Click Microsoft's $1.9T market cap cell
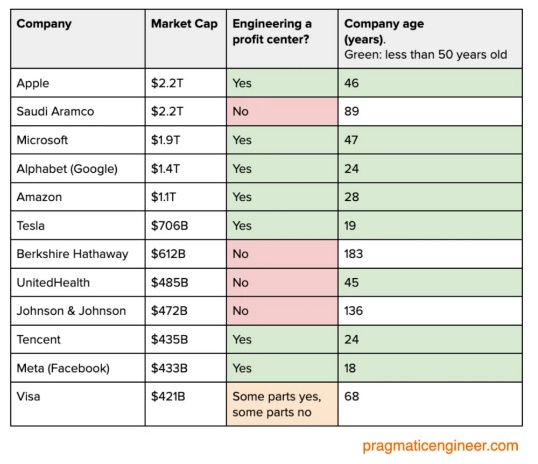 pos(186,140)
